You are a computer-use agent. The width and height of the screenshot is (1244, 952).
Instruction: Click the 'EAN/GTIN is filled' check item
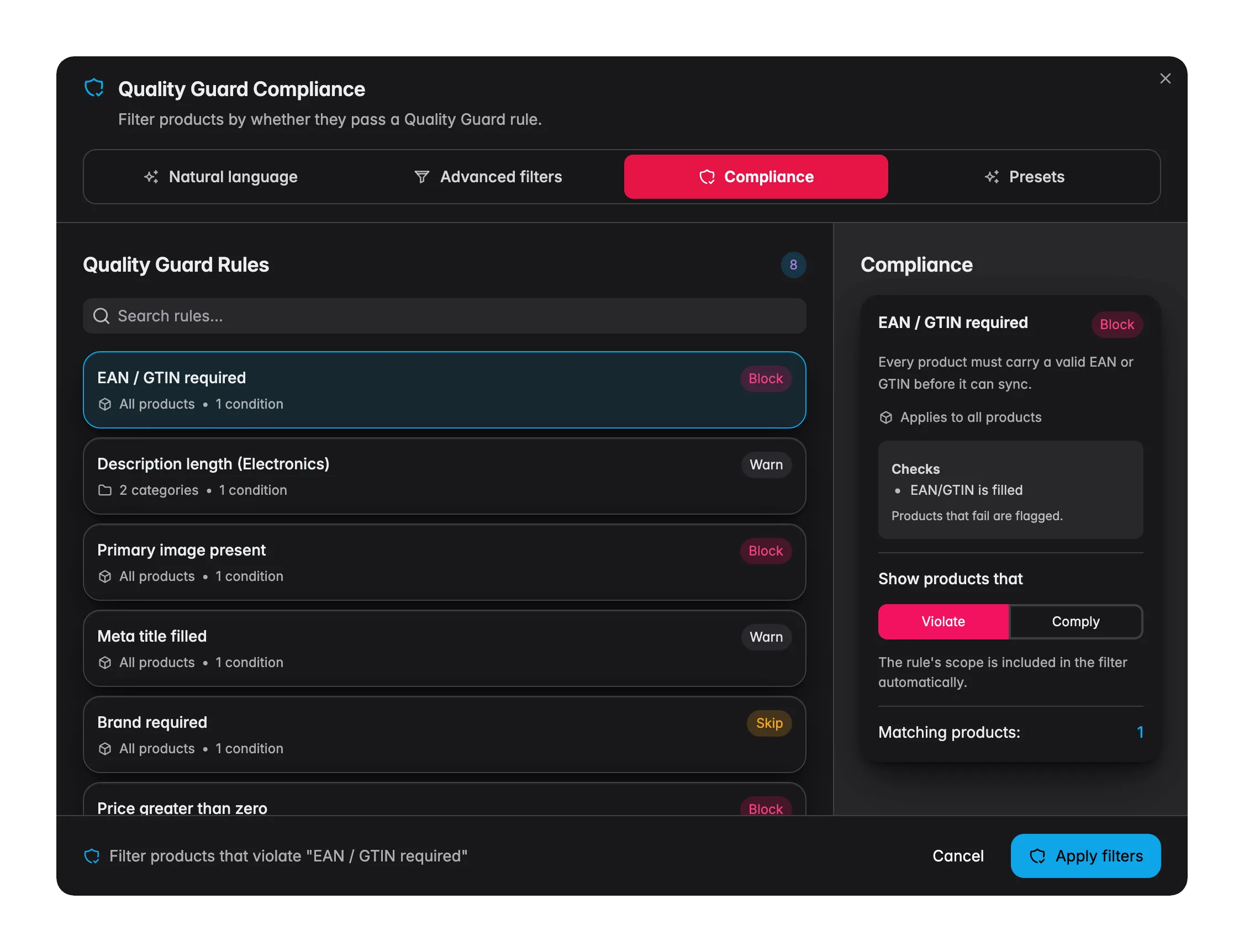pyautogui.click(x=966, y=490)
